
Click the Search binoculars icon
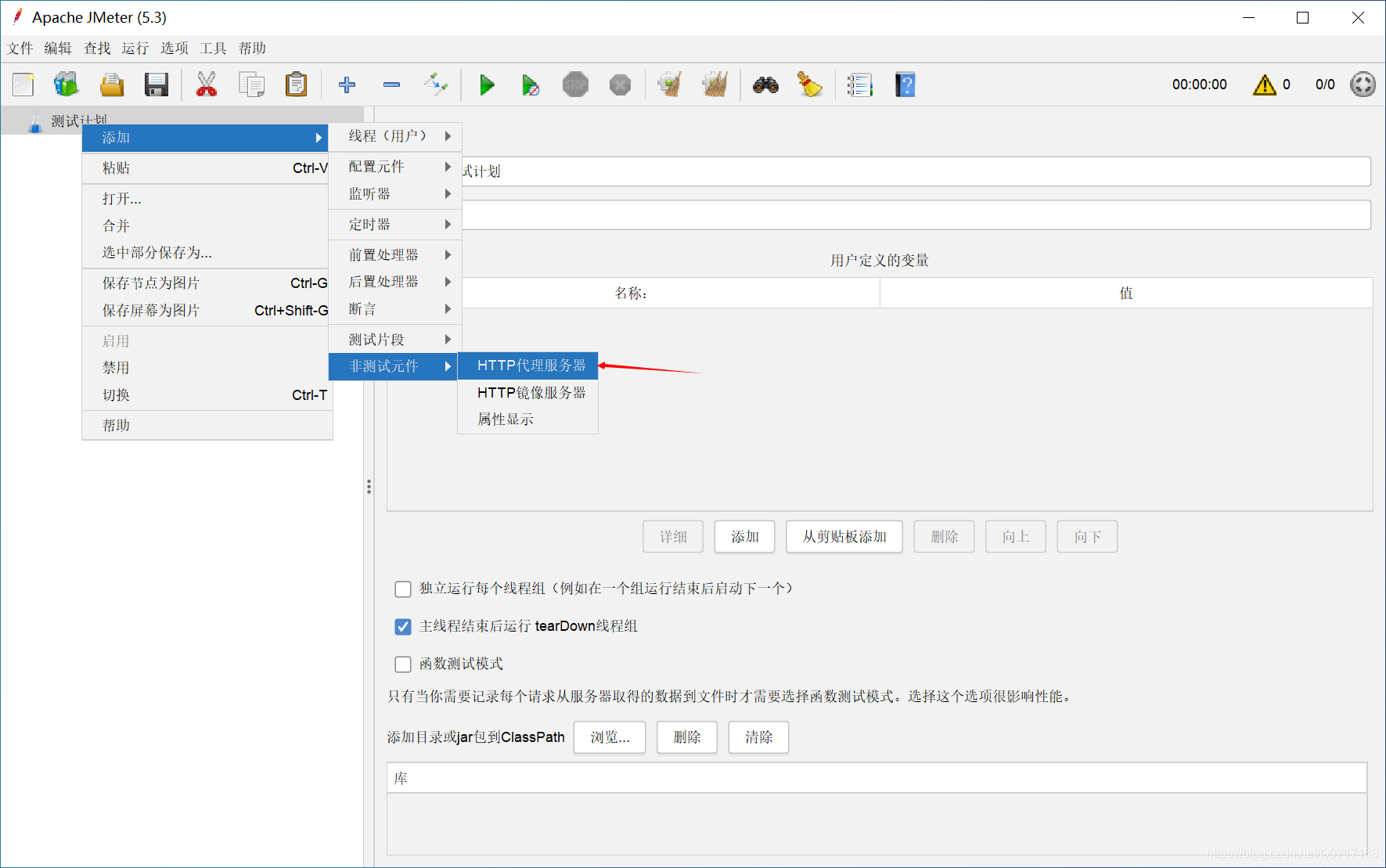coord(765,85)
